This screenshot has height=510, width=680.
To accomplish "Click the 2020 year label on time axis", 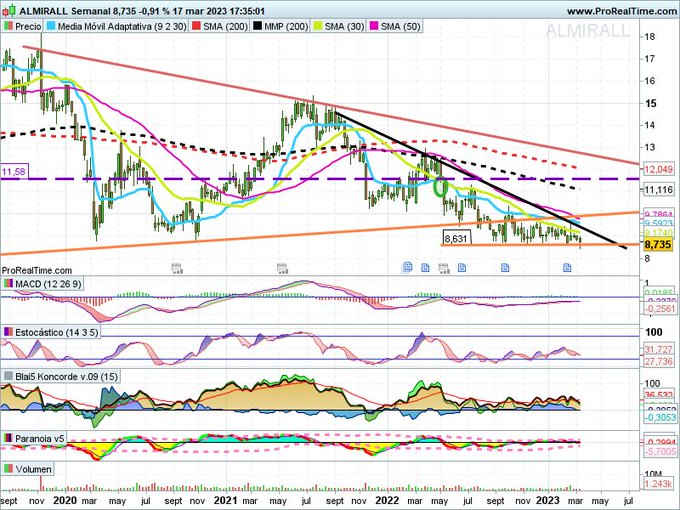I will (65, 500).
